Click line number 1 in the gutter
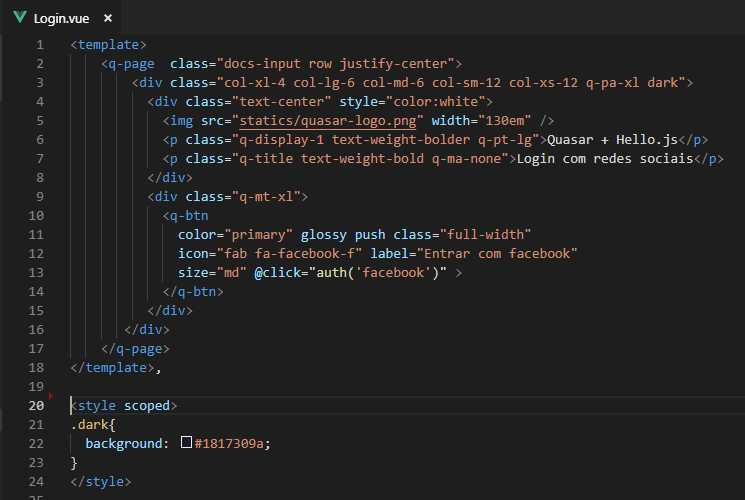The image size is (745, 500). 39,45
